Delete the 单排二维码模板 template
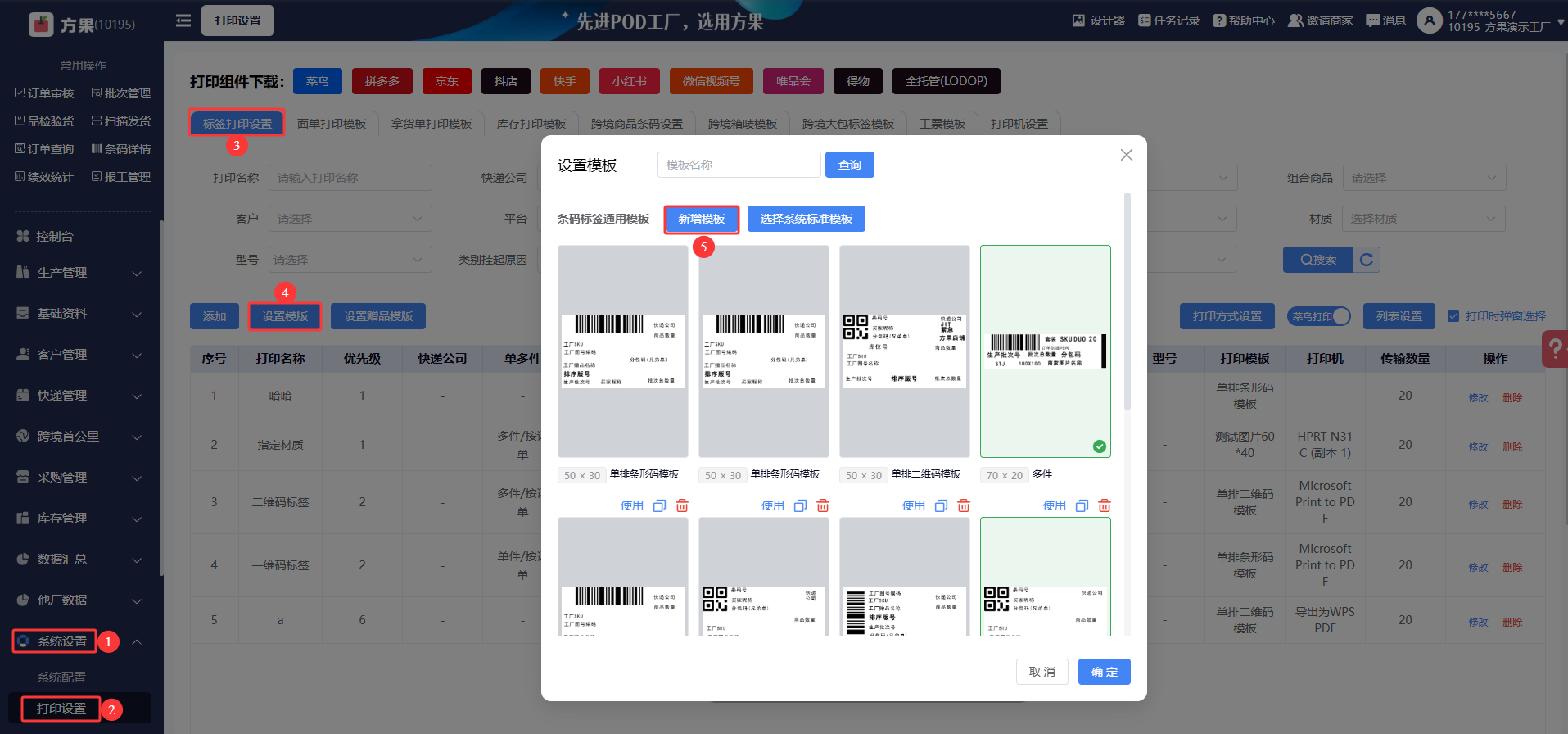Screen dimensions: 1568x734 tap(964, 505)
